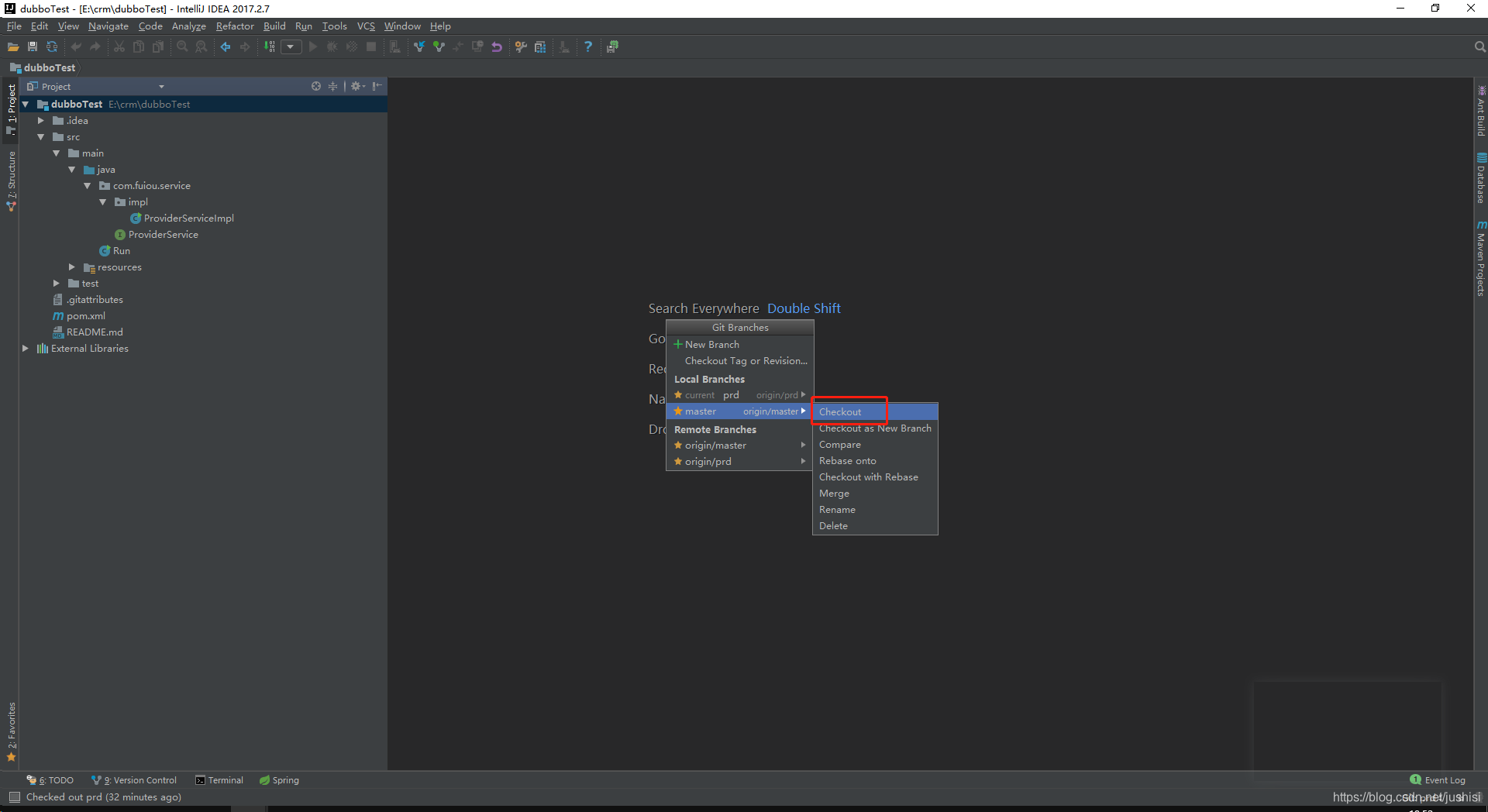Click the Forward navigation arrow
Viewport: 1488px width, 812px height.
[x=245, y=47]
